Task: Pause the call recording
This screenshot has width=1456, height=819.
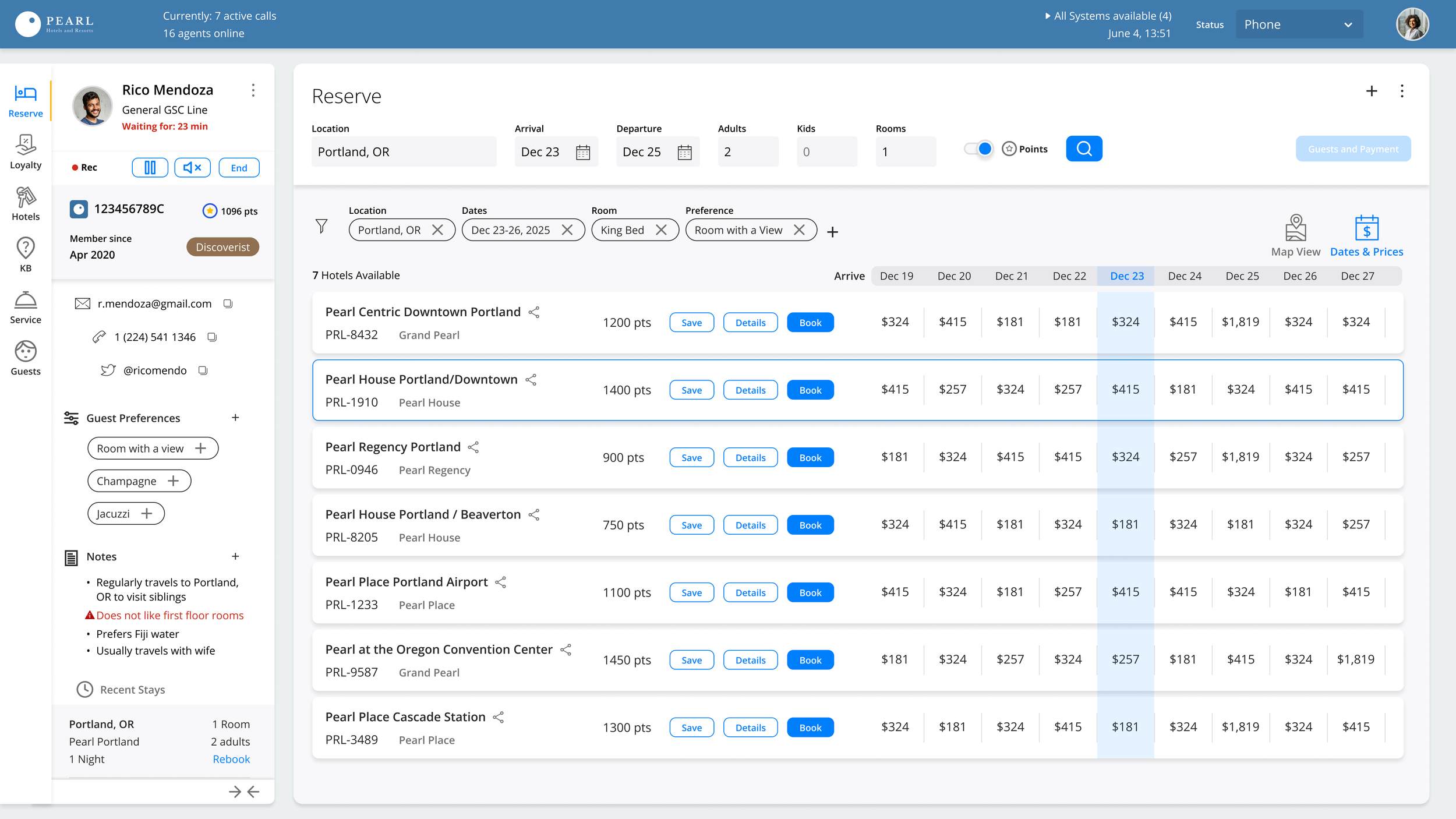Action: (150, 168)
